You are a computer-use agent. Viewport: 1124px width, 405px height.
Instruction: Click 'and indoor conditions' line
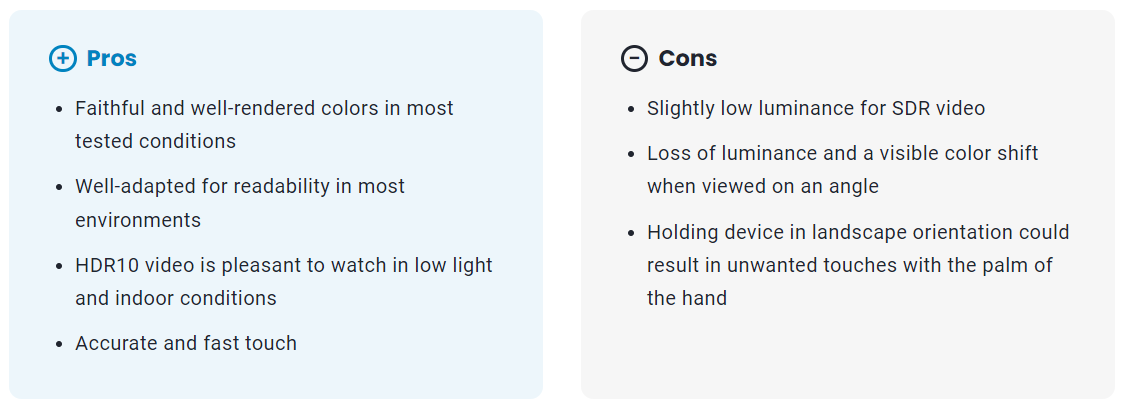coord(176,298)
